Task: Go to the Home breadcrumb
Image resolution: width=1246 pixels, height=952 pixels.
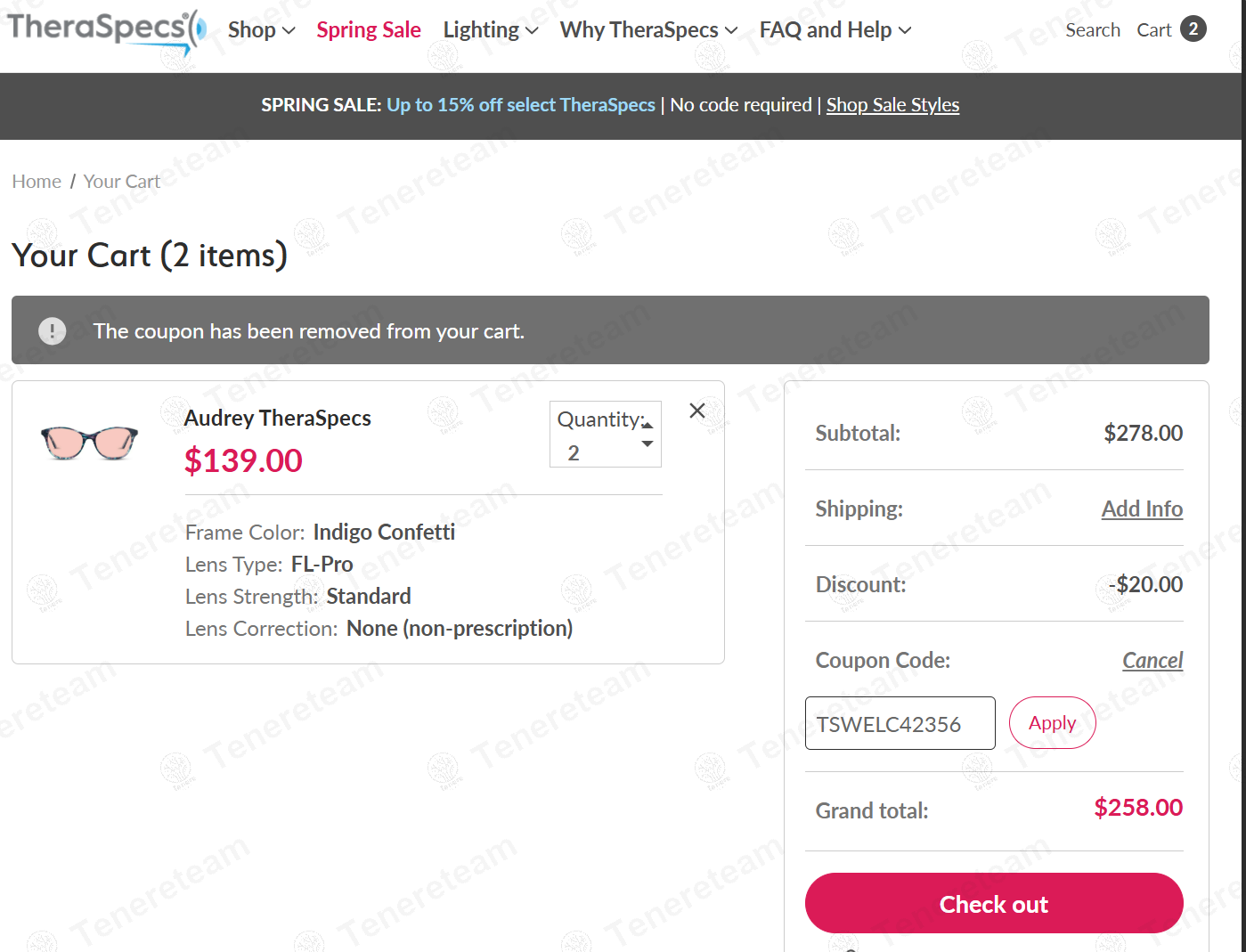Action: tap(37, 182)
